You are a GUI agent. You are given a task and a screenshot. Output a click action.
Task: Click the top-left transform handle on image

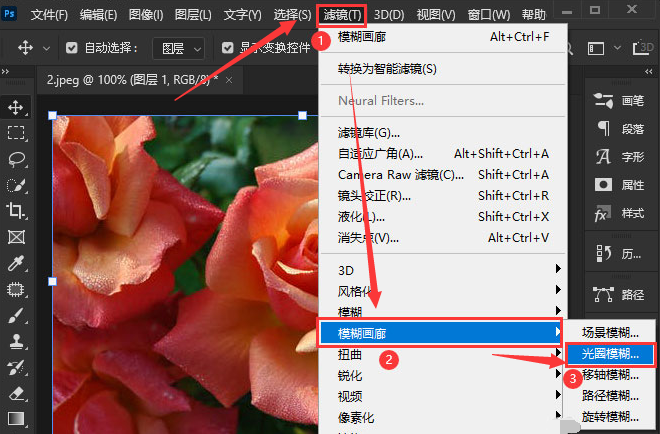point(53,115)
